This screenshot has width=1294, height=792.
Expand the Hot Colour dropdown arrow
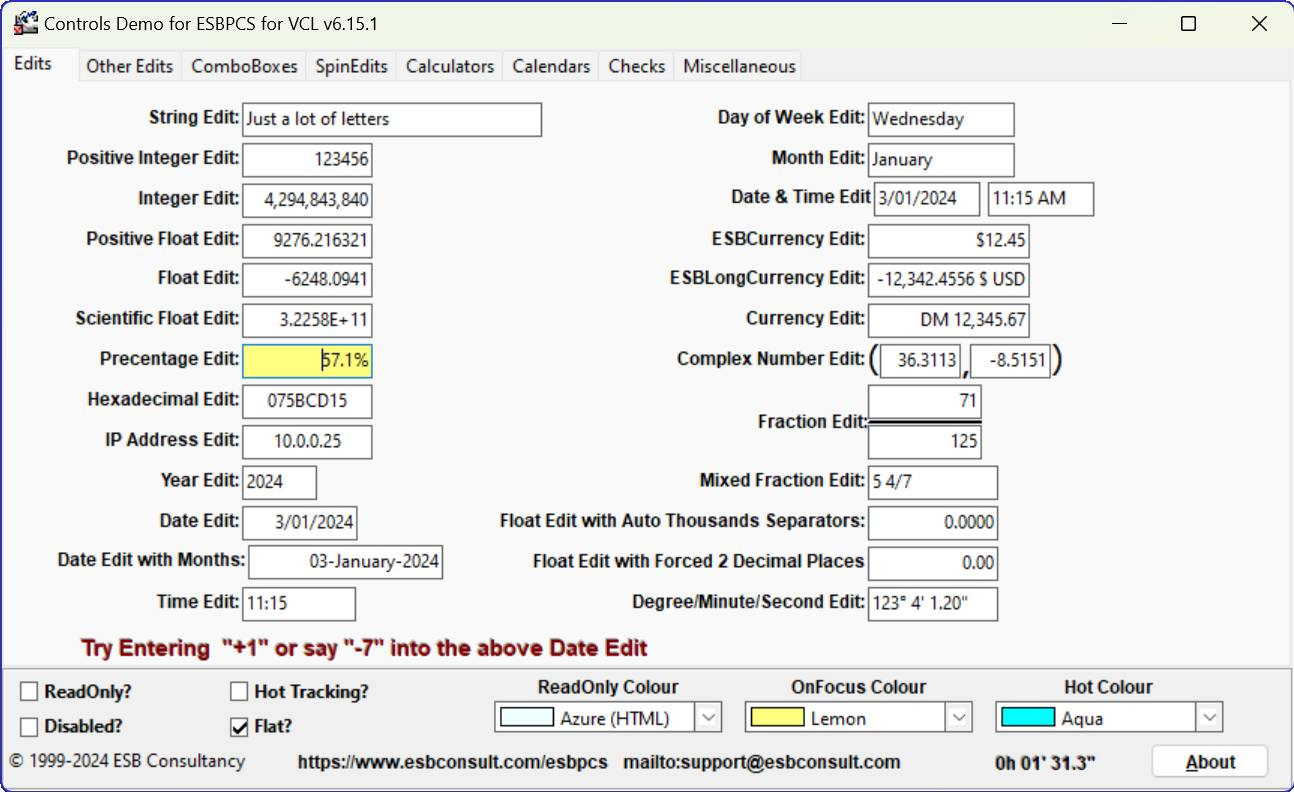(x=1209, y=718)
